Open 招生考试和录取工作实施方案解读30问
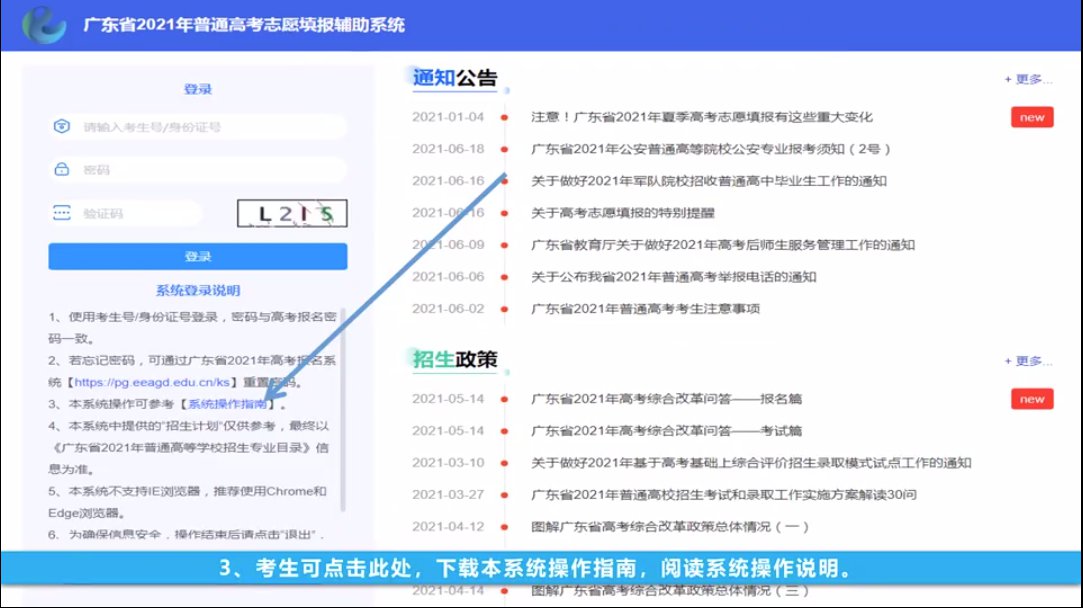The height and width of the screenshot is (608, 1083). click(723, 495)
